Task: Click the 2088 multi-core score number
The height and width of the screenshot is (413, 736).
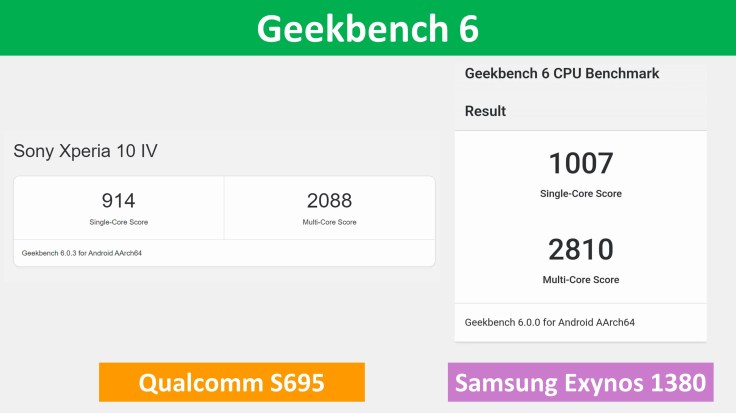Action: pos(329,200)
